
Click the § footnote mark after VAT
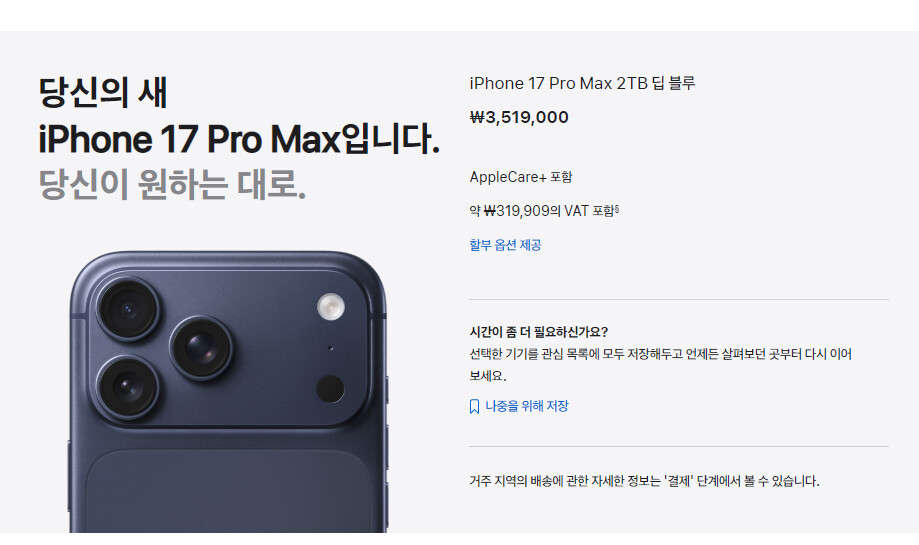click(x=617, y=208)
